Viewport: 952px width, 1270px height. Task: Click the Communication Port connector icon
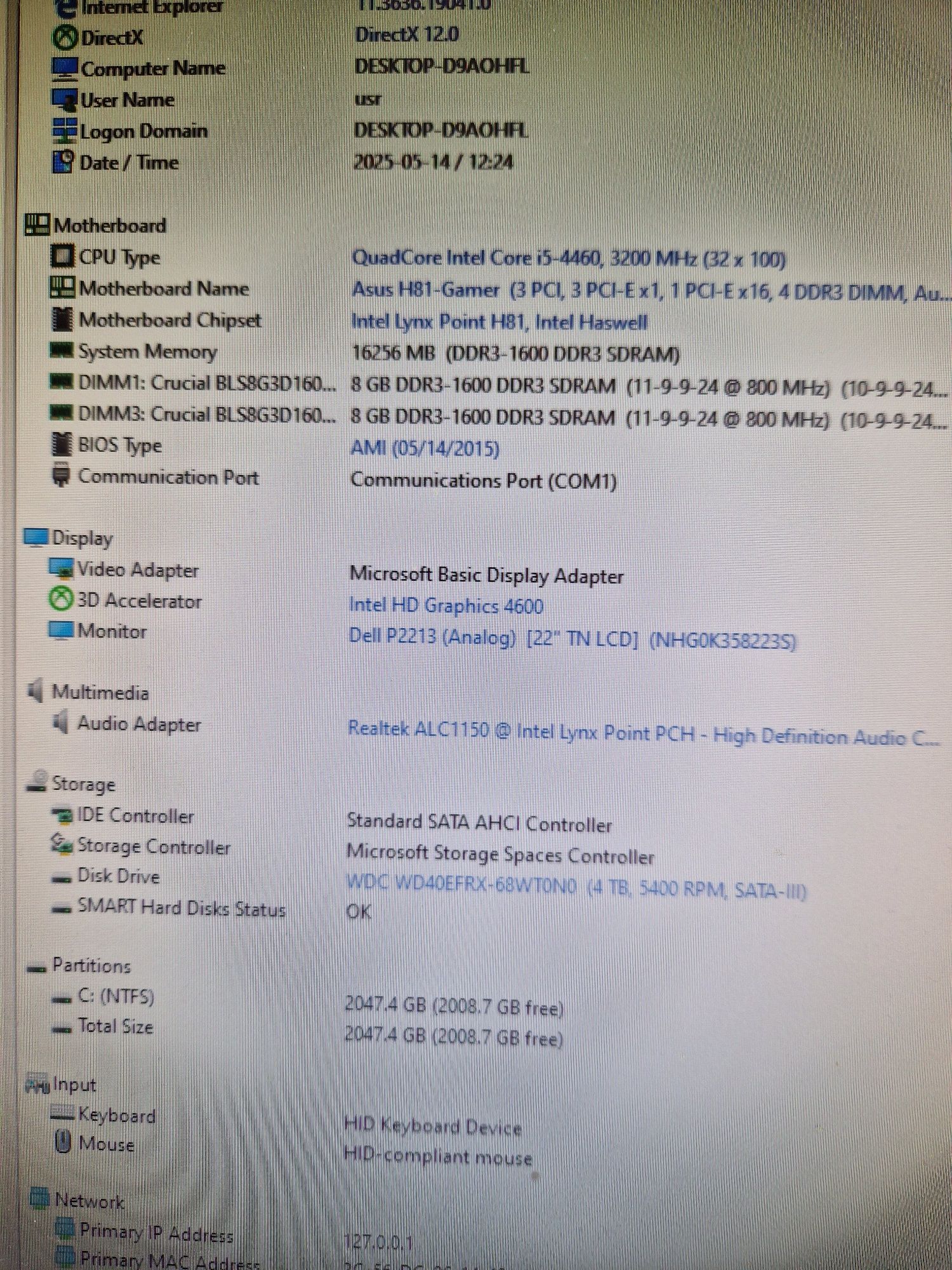61,476
